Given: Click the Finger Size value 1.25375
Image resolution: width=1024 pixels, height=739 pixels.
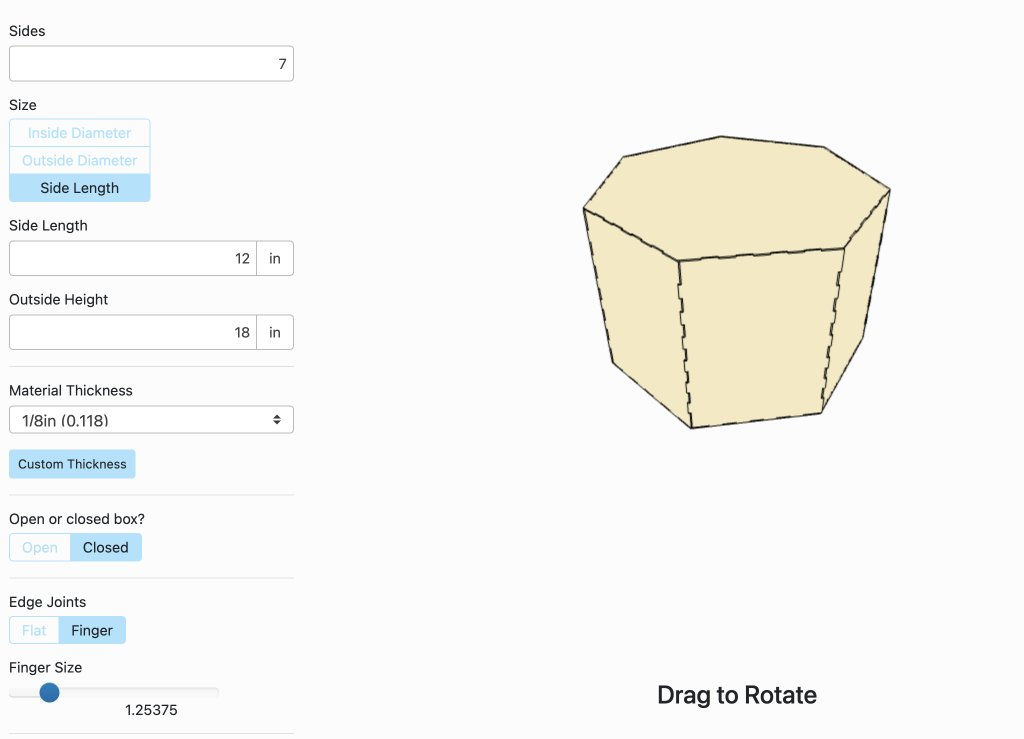Looking at the screenshot, I should tap(151, 710).
